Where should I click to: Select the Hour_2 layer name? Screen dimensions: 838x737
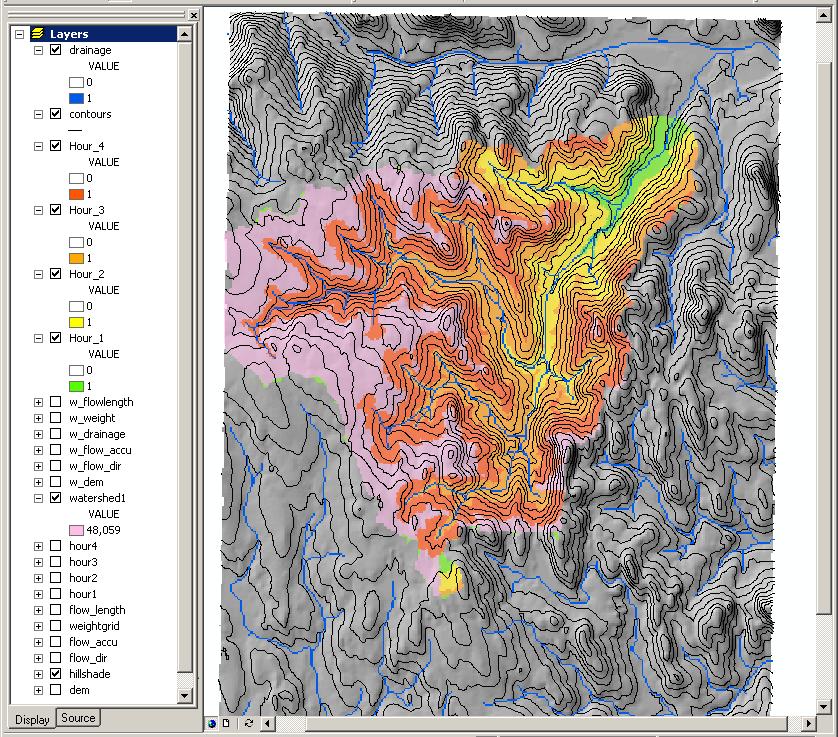click(86, 274)
